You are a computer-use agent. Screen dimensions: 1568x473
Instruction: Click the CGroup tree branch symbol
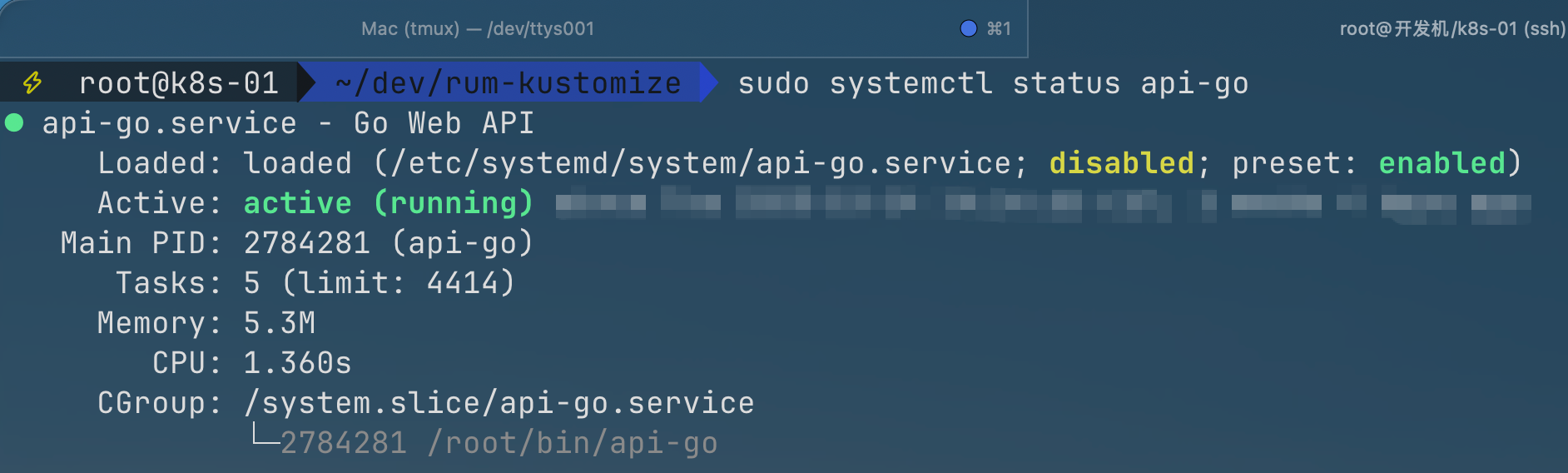pos(265,436)
